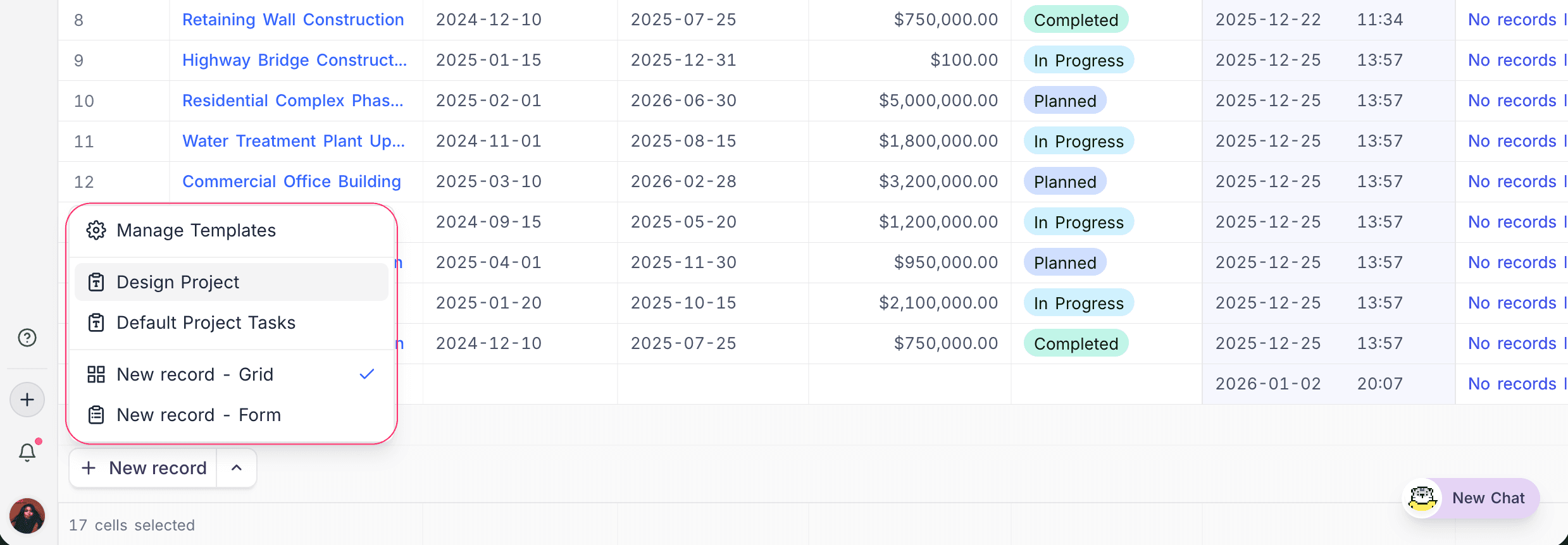
Task: Open the user profile avatar
Action: point(27,516)
